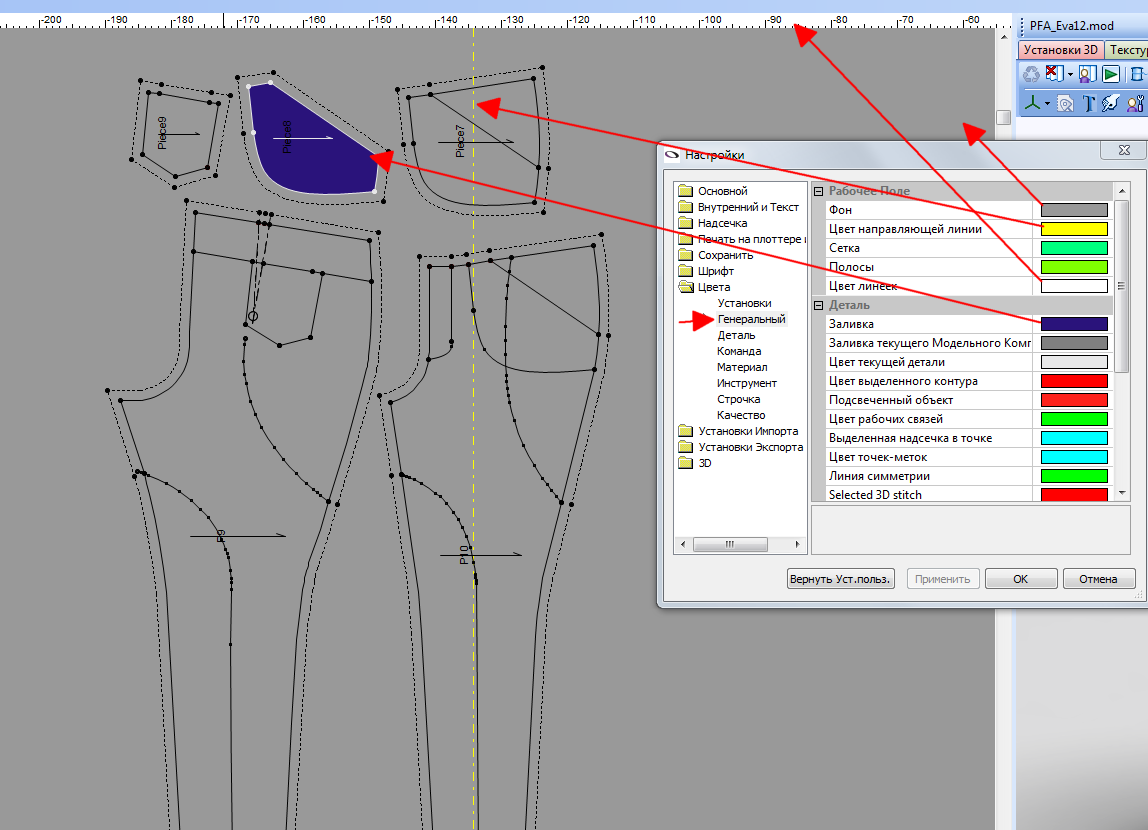This screenshot has height=830, width=1148.
Task: Click the hand holding pen icon
Action: (1111, 103)
